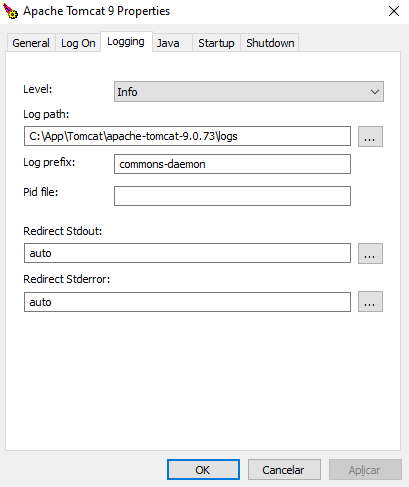This screenshot has width=409, height=487.
Task: Focus the Redirect Stdout input field
Action: pyautogui.click(x=187, y=253)
